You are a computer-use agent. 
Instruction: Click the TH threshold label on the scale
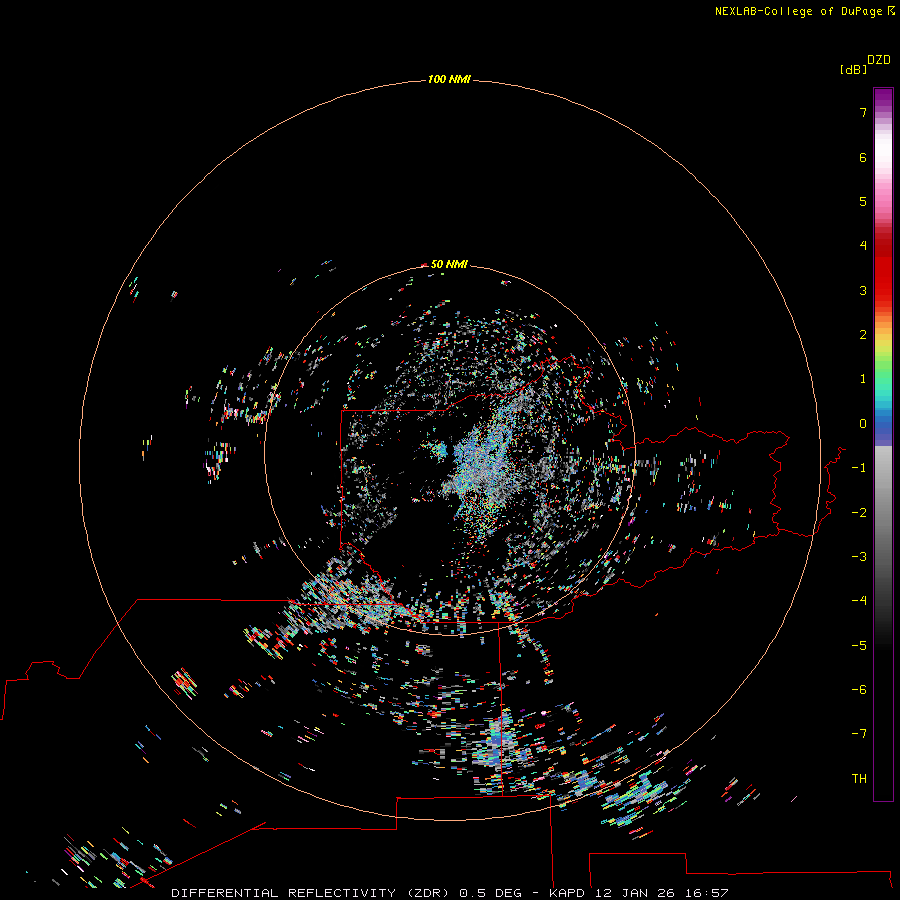click(x=859, y=779)
